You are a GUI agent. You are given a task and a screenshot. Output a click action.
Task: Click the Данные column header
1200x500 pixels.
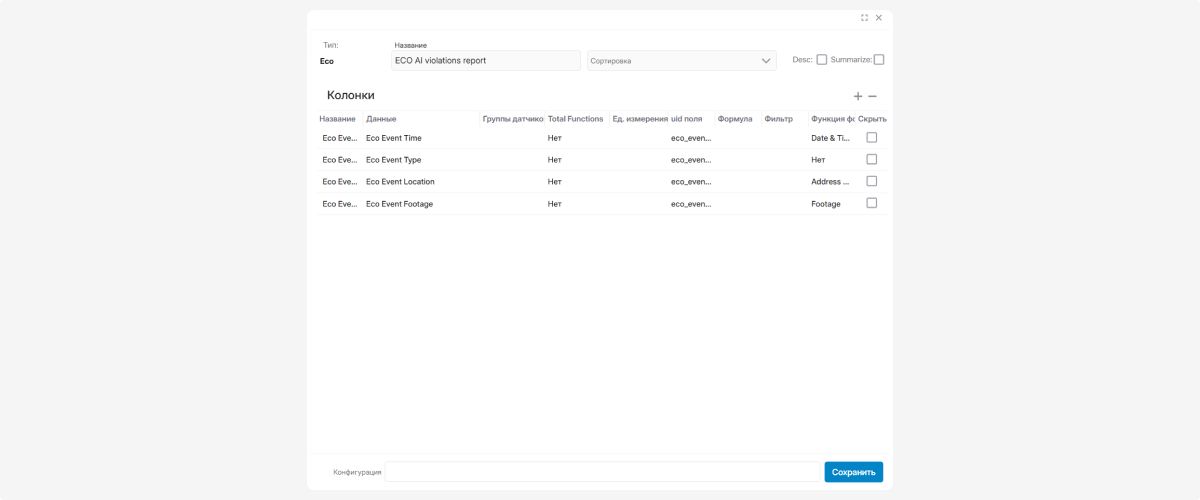(x=382, y=119)
